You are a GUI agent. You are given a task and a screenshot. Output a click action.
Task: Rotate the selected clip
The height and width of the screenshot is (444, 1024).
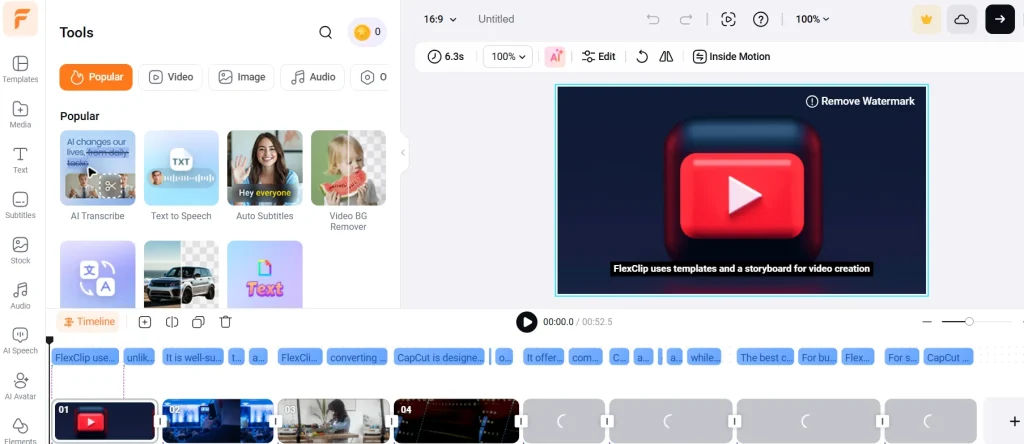(642, 57)
